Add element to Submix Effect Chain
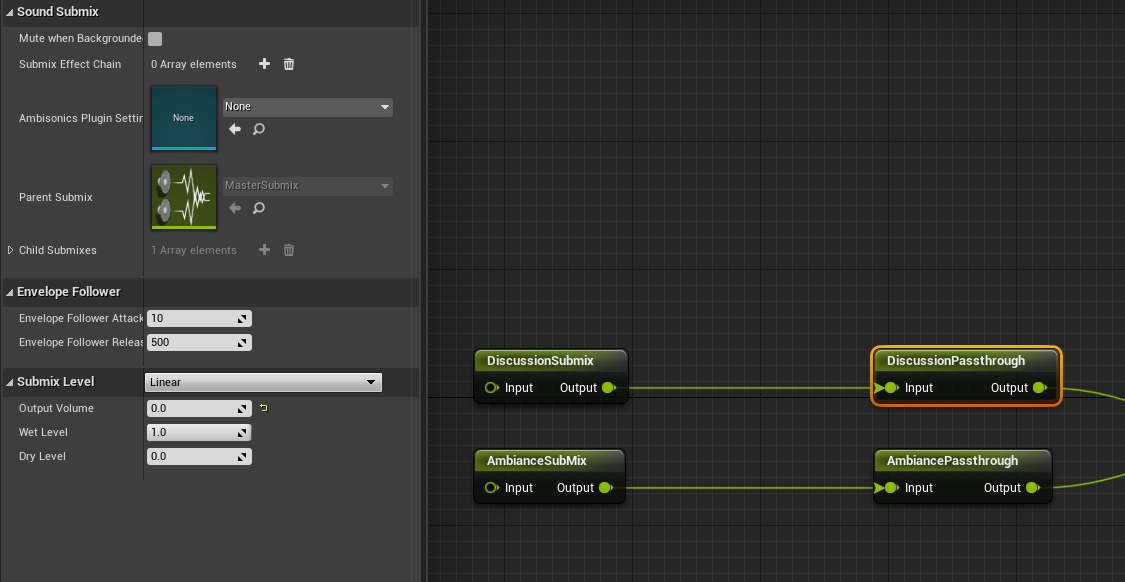 click(264, 64)
